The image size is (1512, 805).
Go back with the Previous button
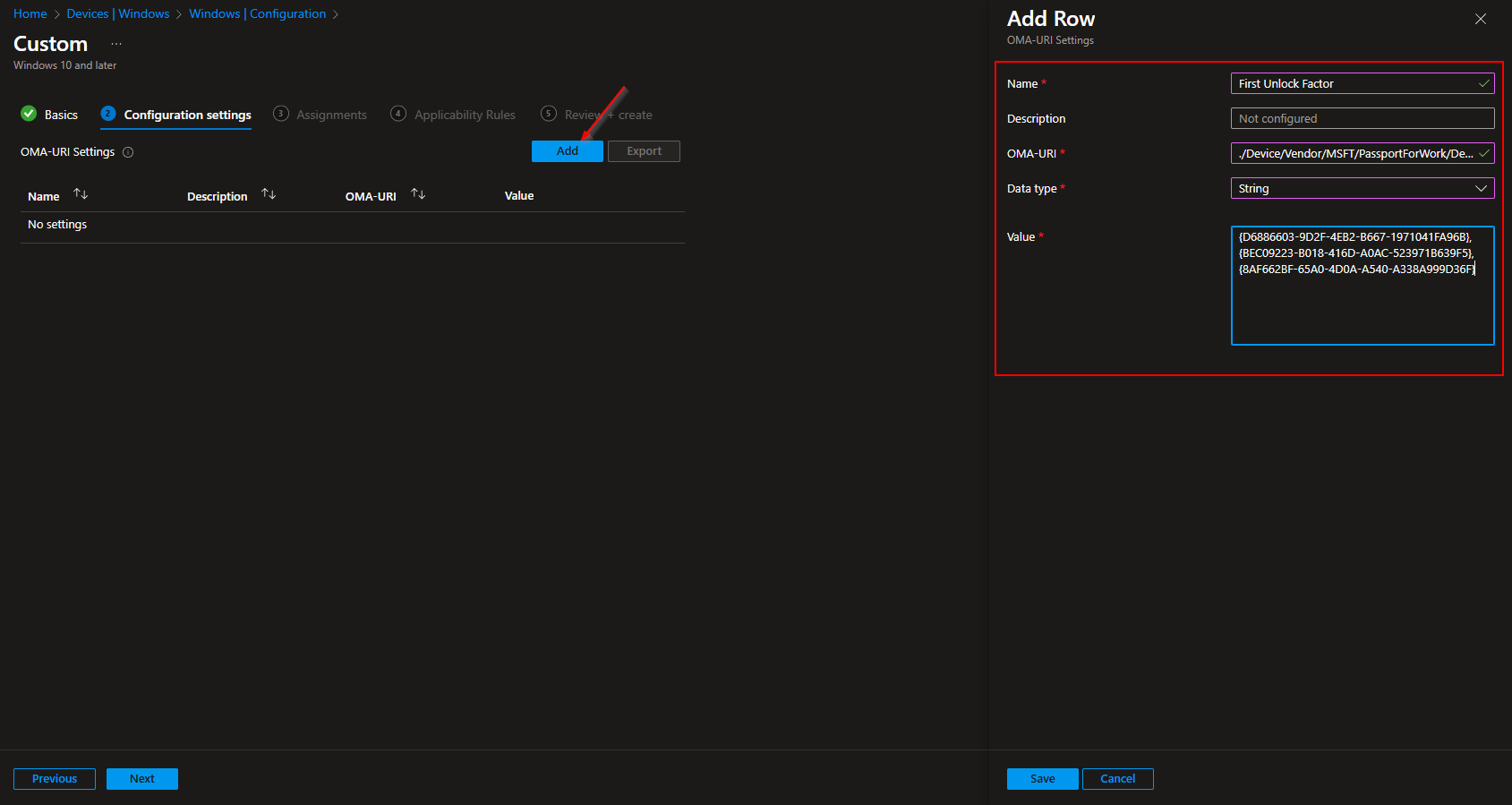point(55,779)
